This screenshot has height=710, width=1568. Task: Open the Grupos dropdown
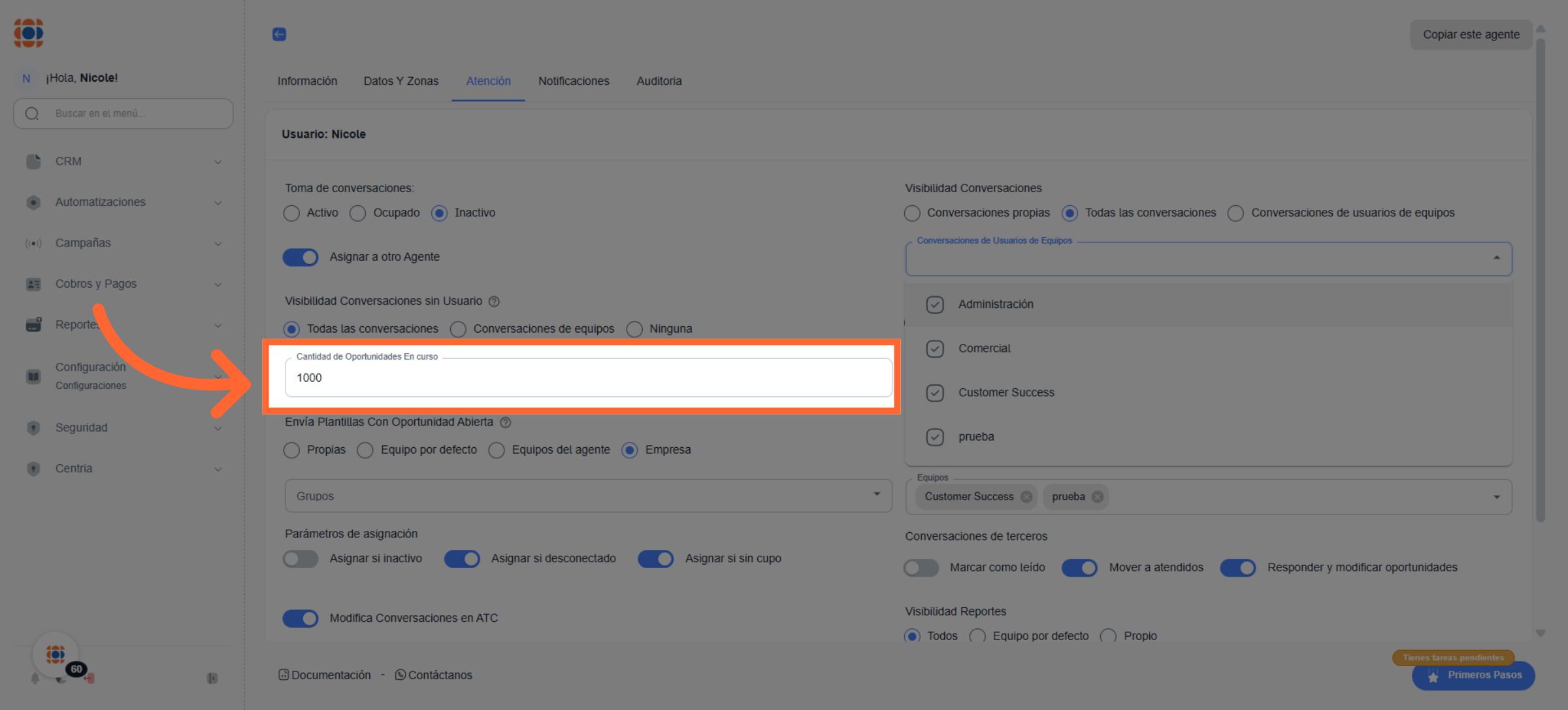point(588,496)
